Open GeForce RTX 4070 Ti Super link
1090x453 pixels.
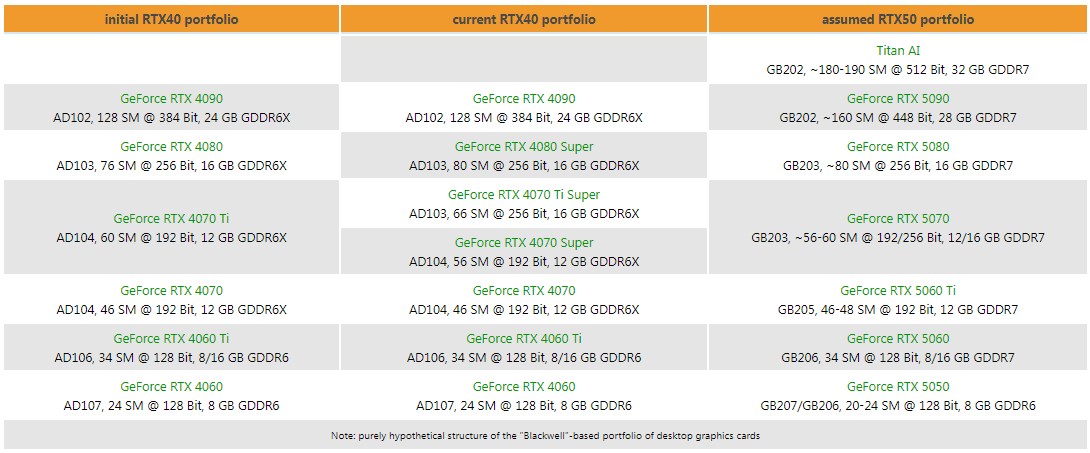(x=524, y=195)
